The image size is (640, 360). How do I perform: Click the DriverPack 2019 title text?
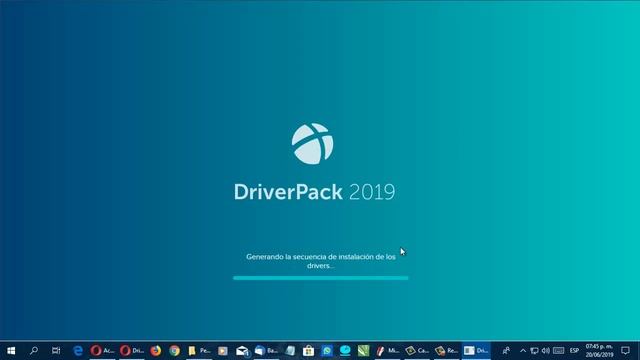pyautogui.click(x=314, y=192)
